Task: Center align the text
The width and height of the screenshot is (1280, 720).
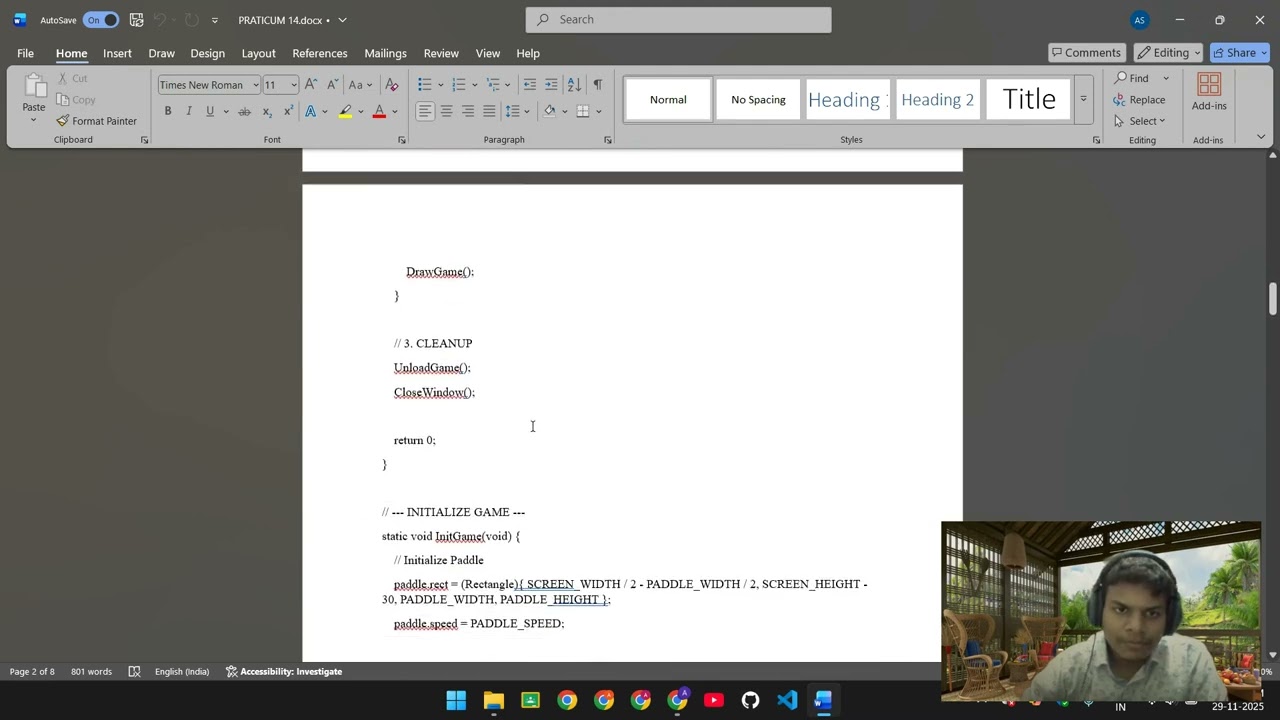Action: coord(446,111)
